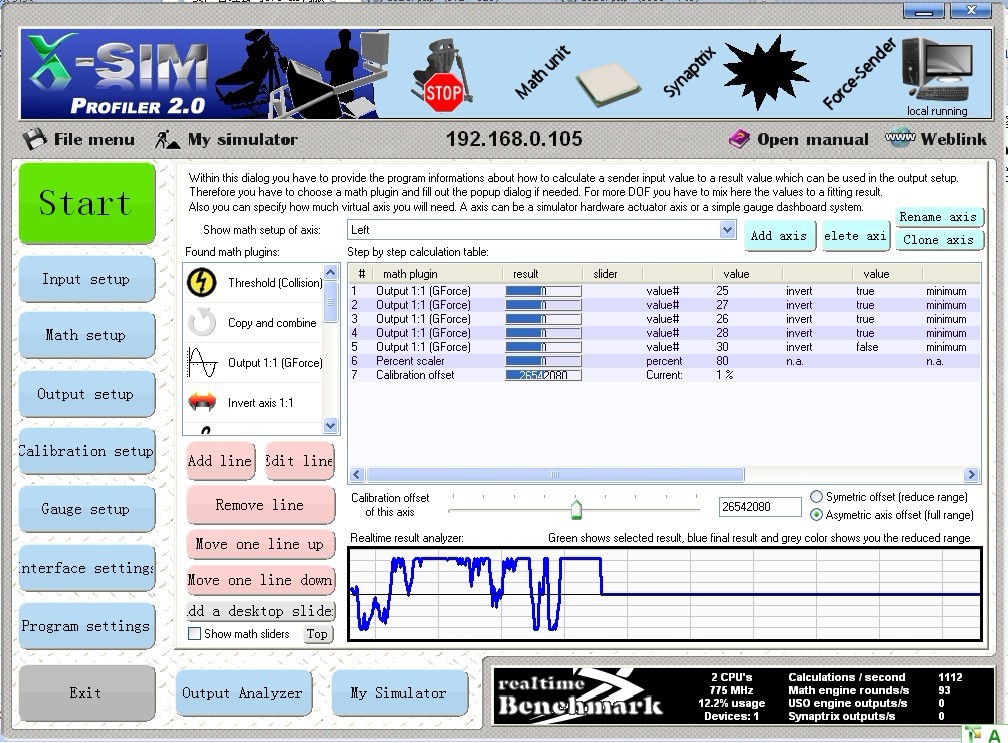This screenshot has height=743, width=1008.
Task: Click the Rename axis button
Action: tap(938, 217)
